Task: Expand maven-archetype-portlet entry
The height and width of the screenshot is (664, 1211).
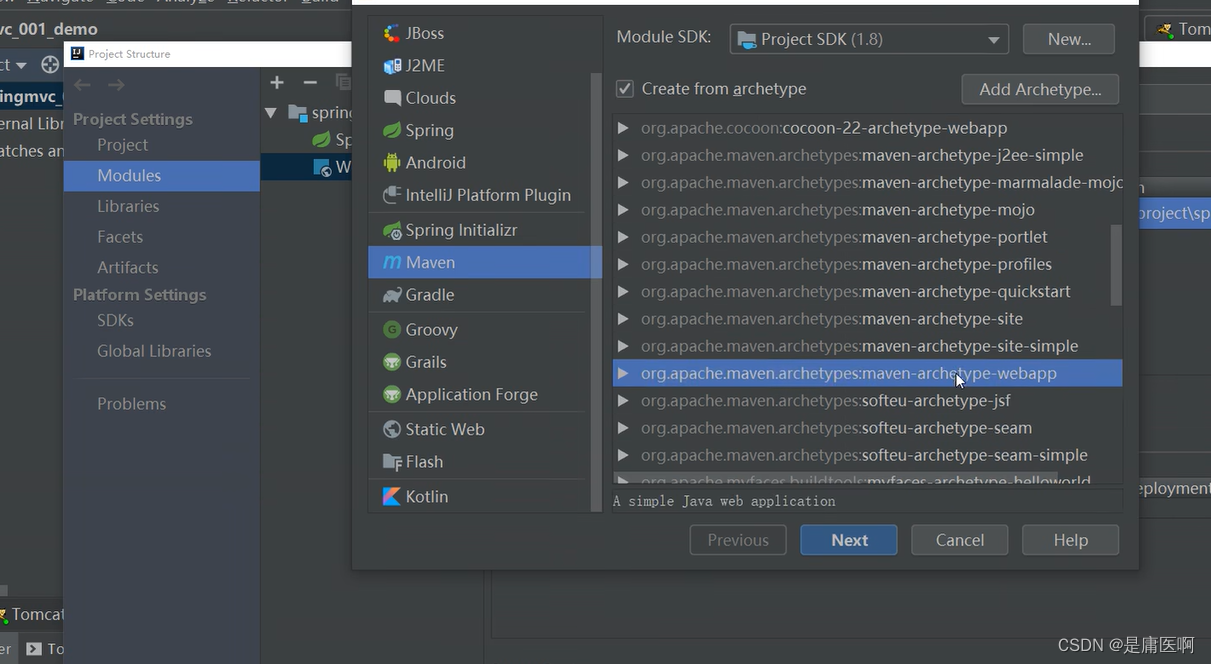Action: click(x=623, y=237)
